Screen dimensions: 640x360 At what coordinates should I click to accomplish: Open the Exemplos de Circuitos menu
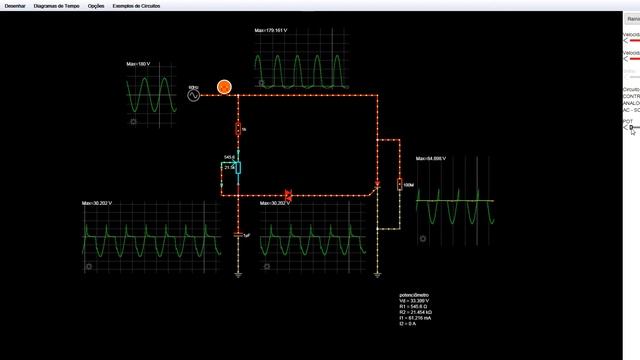point(136,6)
